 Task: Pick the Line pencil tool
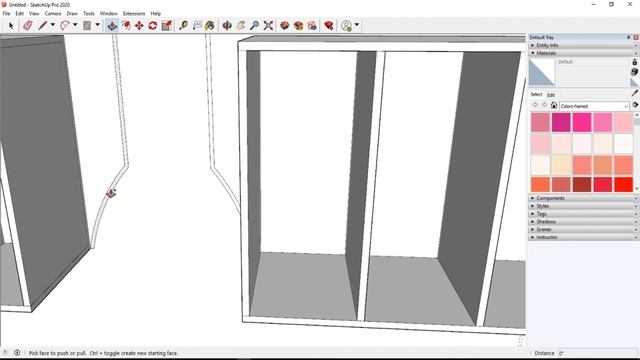[43, 26]
